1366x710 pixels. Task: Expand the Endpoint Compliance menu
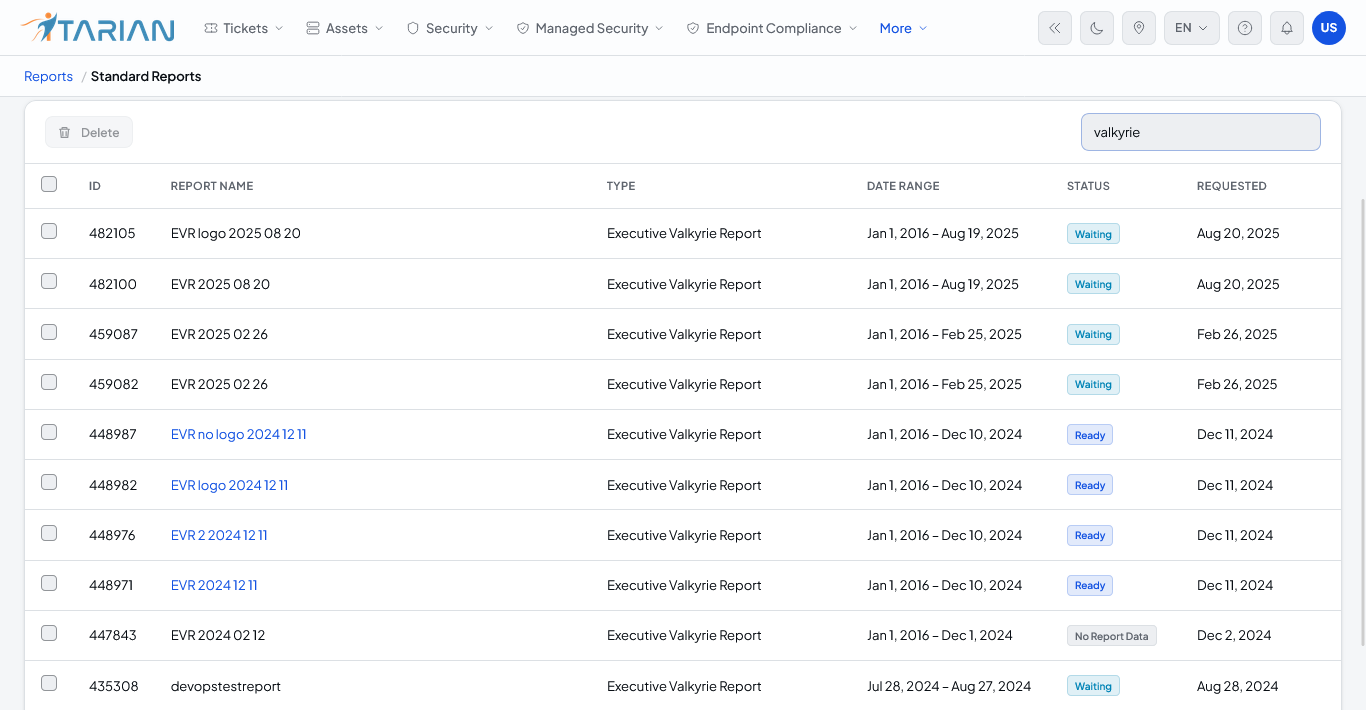pos(772,28)
